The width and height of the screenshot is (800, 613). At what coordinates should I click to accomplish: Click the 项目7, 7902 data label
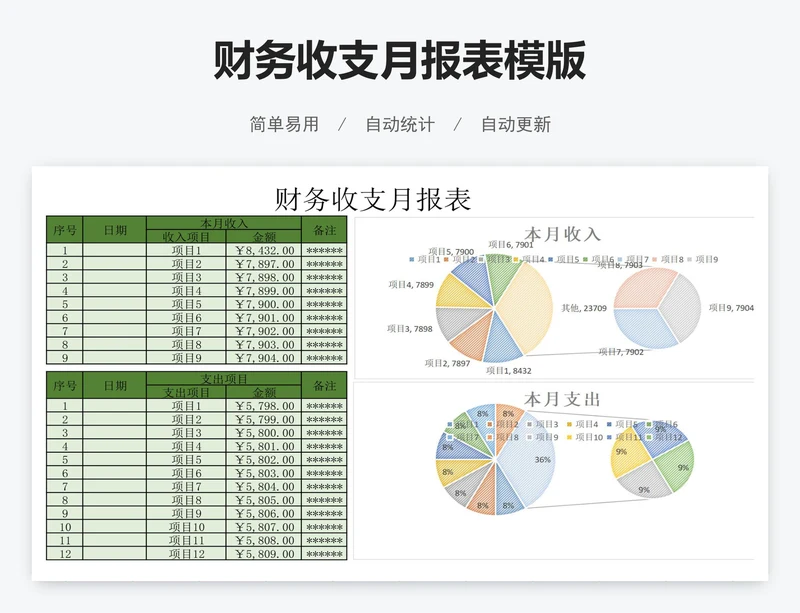[x=621, y=352]
